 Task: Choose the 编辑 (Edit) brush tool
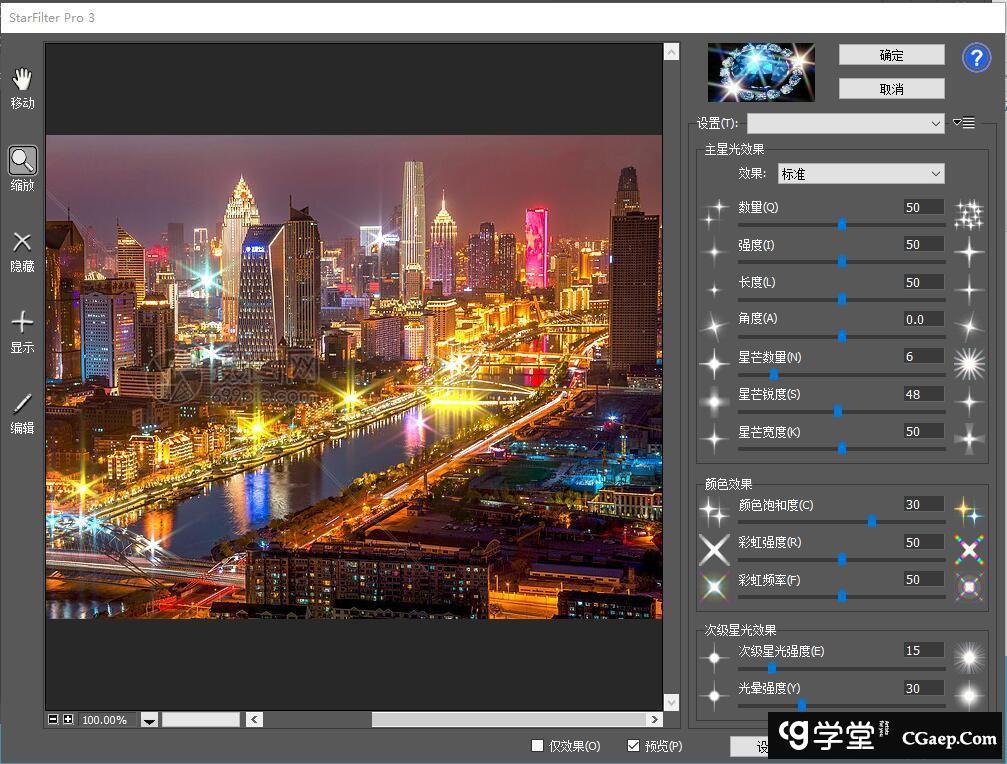(x=22, y=404)
